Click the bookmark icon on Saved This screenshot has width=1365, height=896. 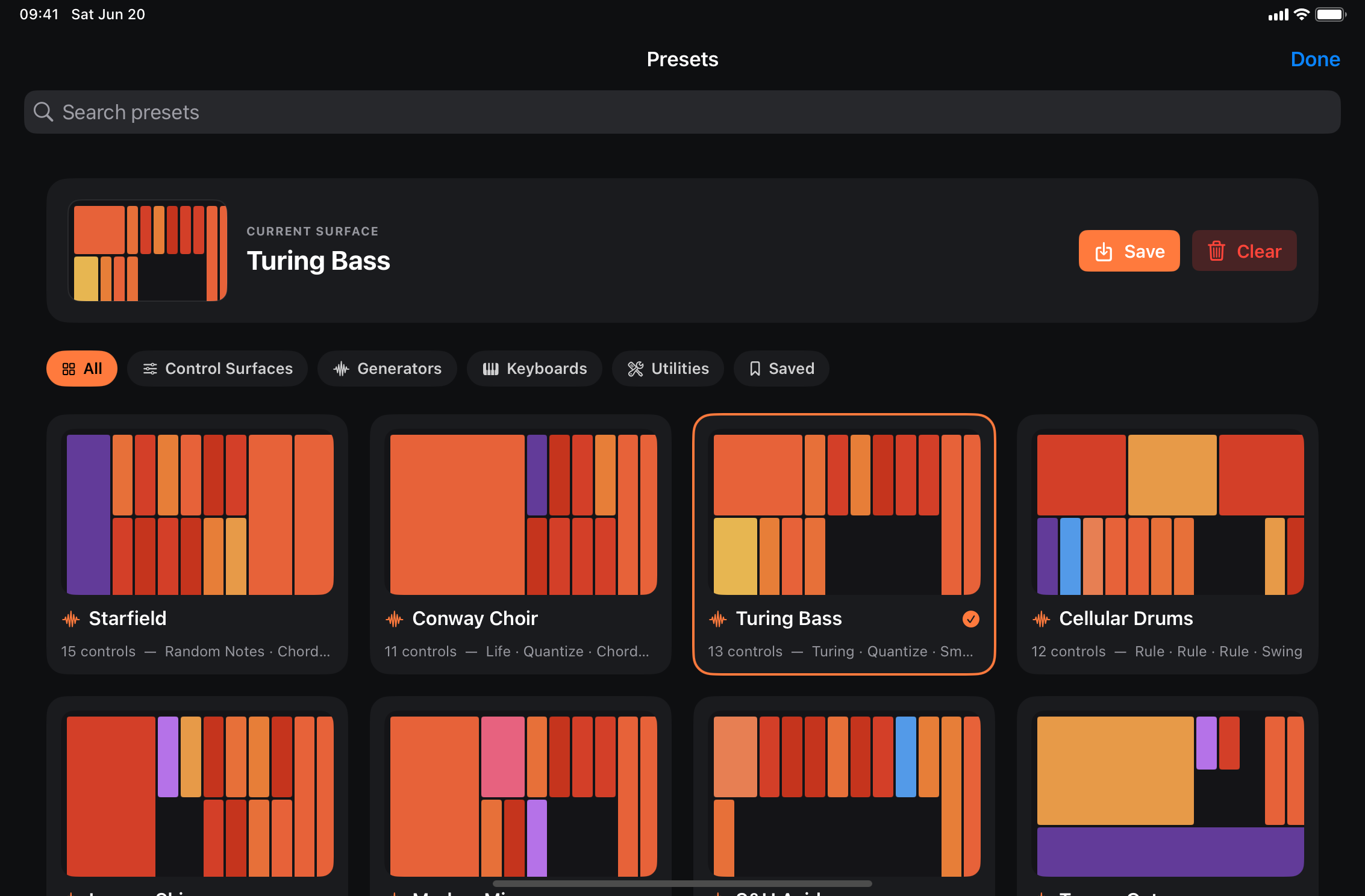(x=755, y=369)
